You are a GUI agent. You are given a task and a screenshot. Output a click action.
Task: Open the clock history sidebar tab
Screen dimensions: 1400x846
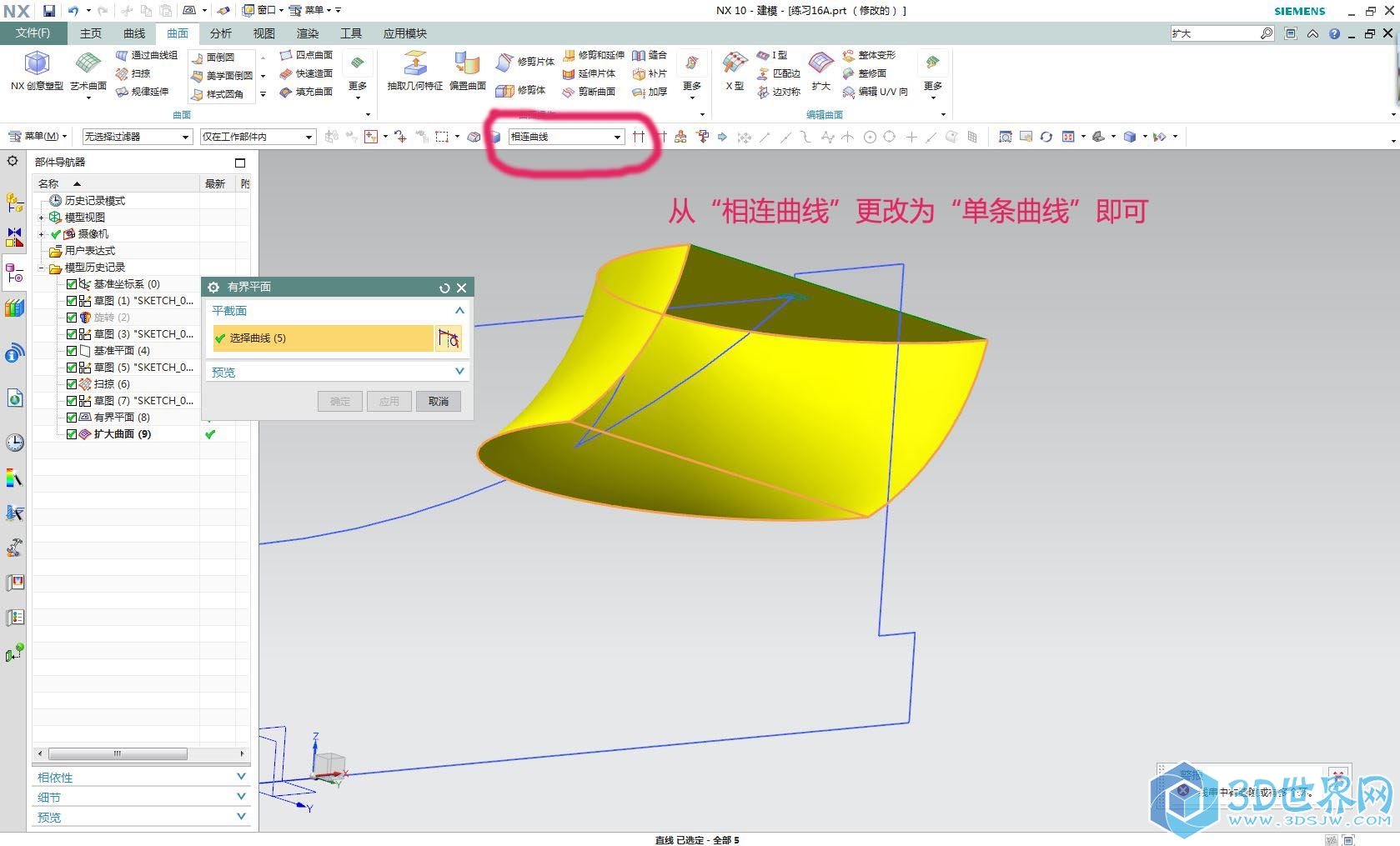click(15, 443)
